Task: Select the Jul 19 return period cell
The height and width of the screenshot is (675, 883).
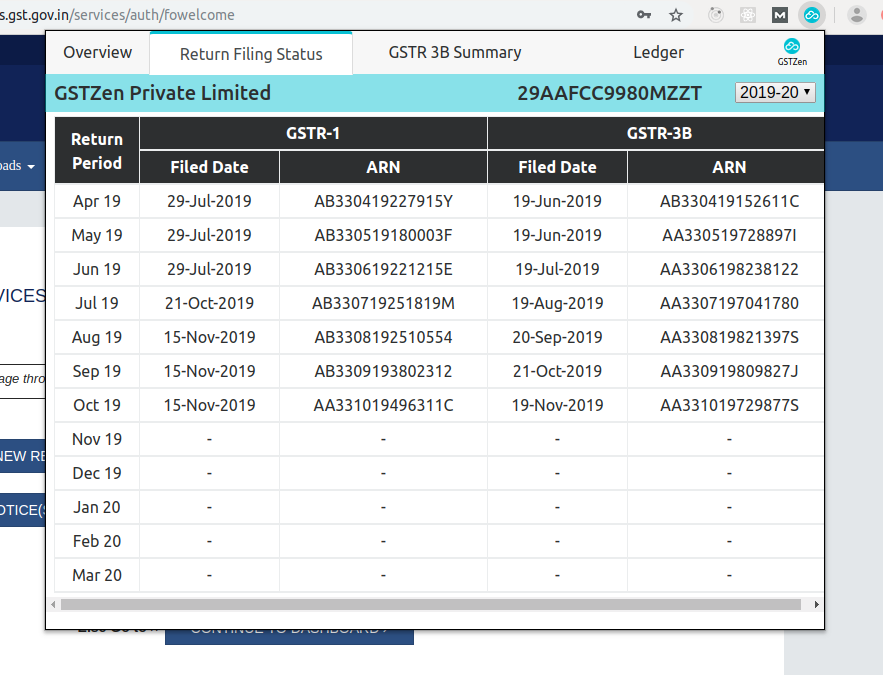Action: click(97, 303)
